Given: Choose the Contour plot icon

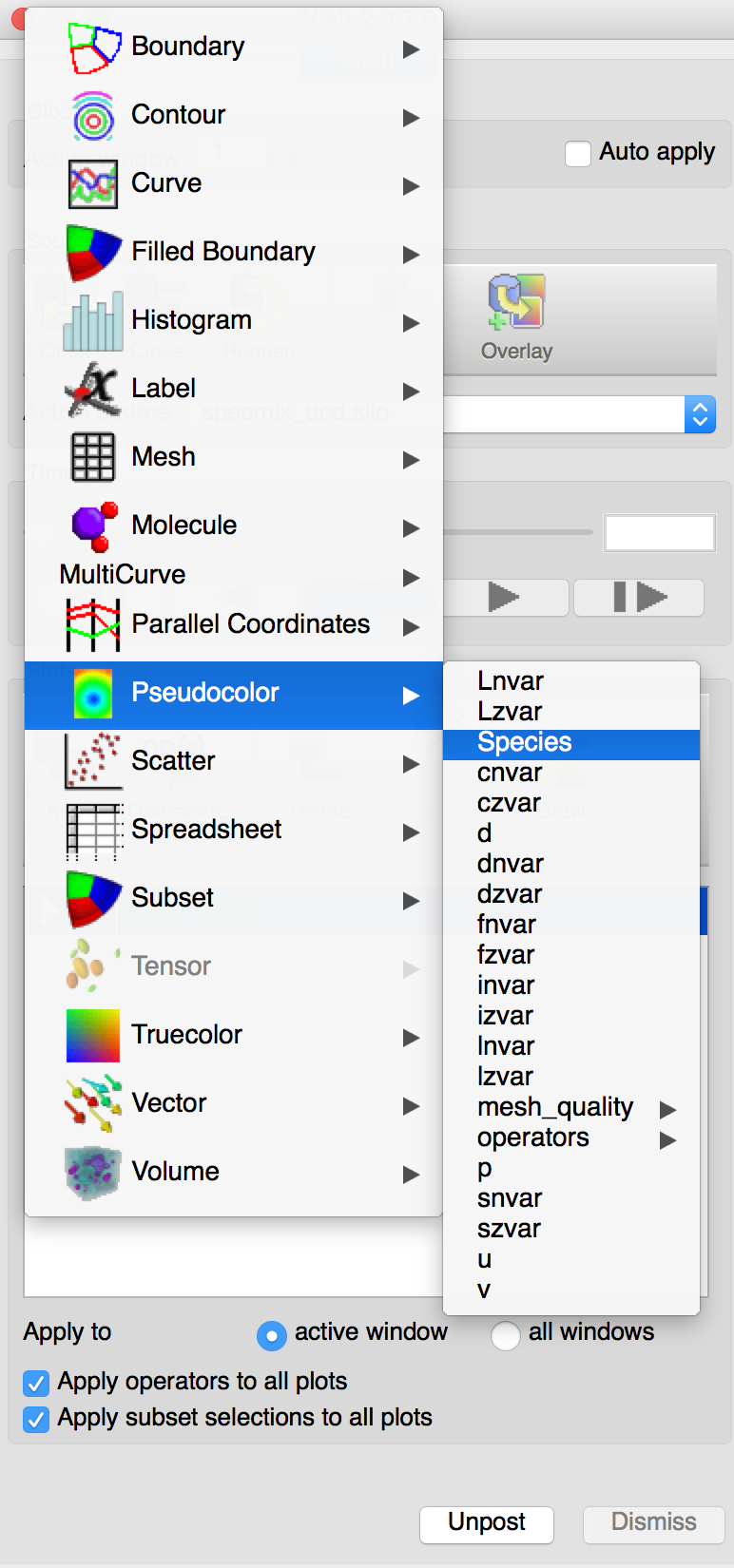Looking at the screenshot, I should tap(93, 116).
